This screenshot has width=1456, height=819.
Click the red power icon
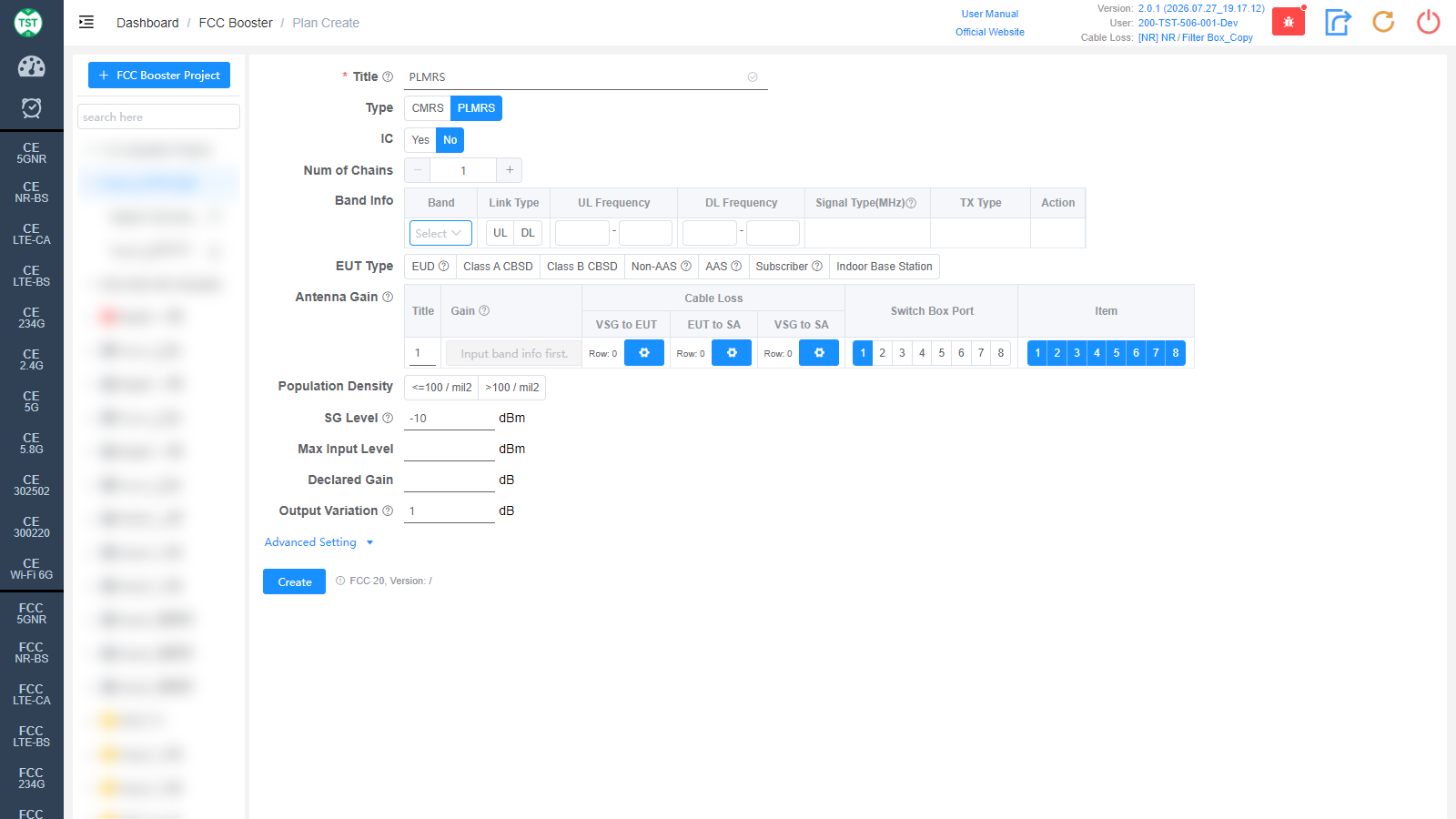click(1429, 22)
